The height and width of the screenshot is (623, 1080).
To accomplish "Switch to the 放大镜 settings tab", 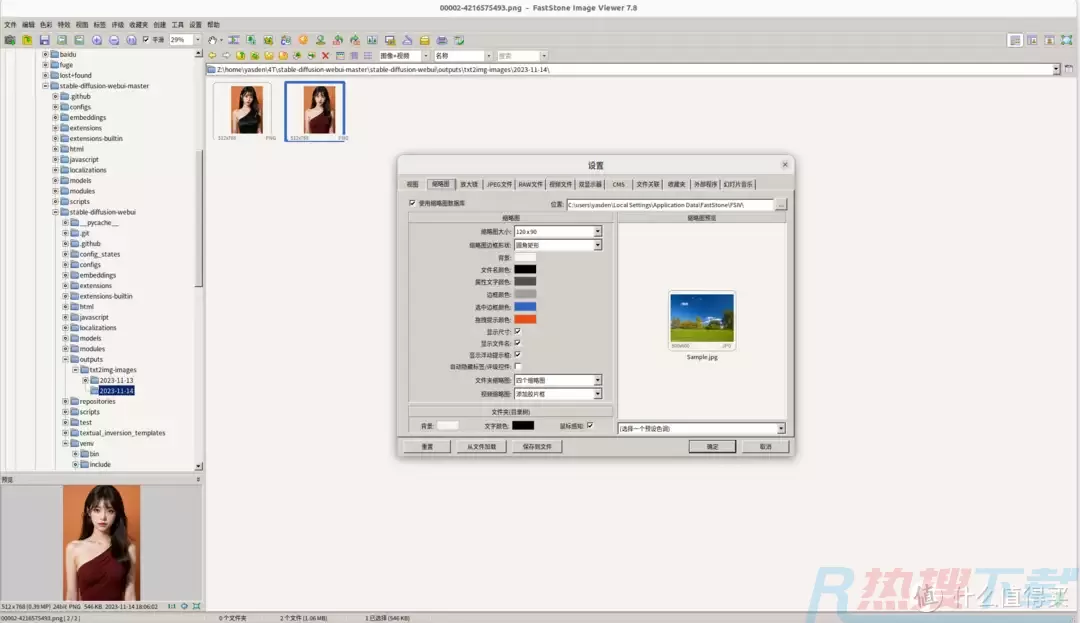I will pyautogui.click(x=469, y=184).
